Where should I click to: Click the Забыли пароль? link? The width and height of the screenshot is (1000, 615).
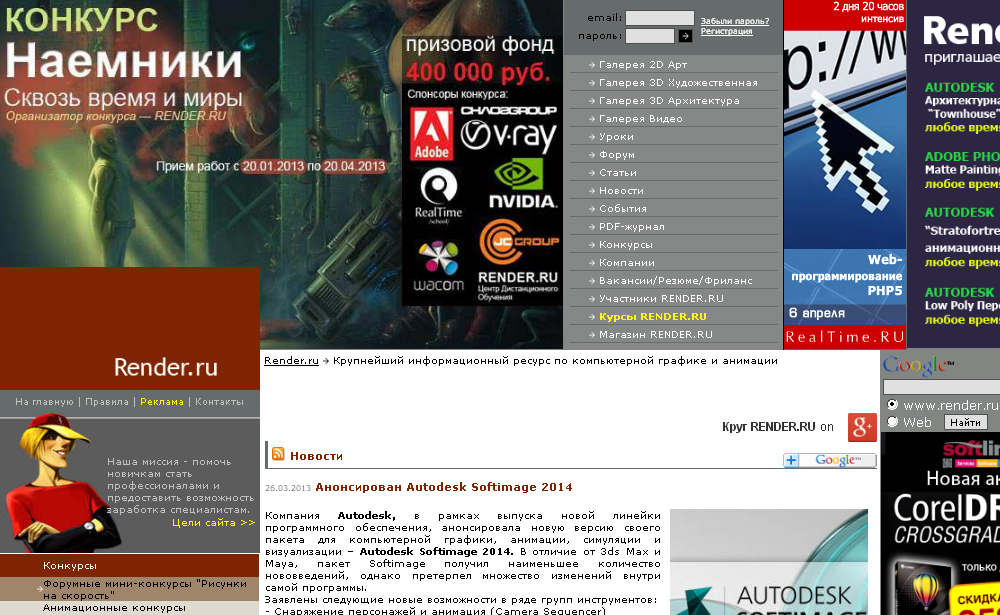[x=735, y=21]
